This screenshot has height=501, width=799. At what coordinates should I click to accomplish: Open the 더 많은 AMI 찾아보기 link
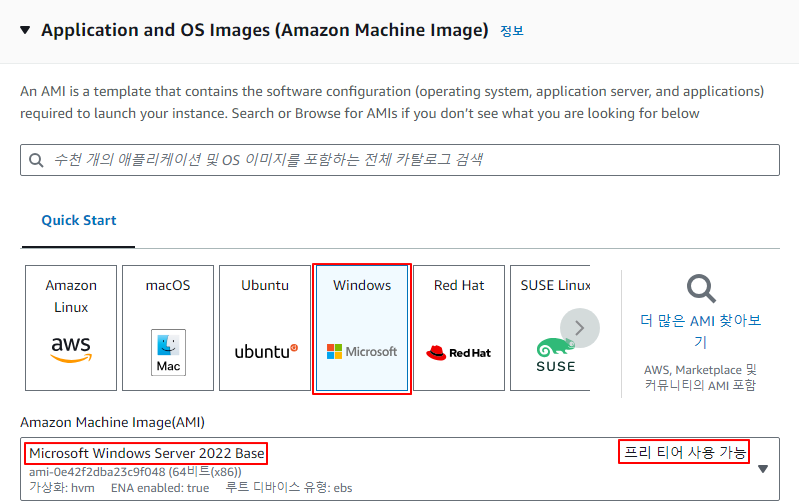coord(701,331)
